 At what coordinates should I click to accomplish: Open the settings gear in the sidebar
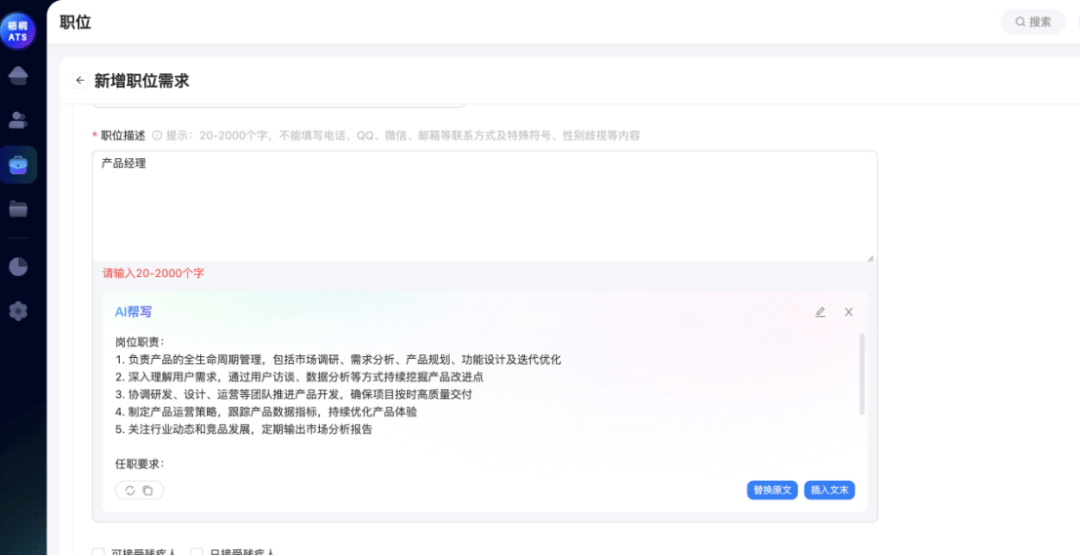tap(18, 311)
